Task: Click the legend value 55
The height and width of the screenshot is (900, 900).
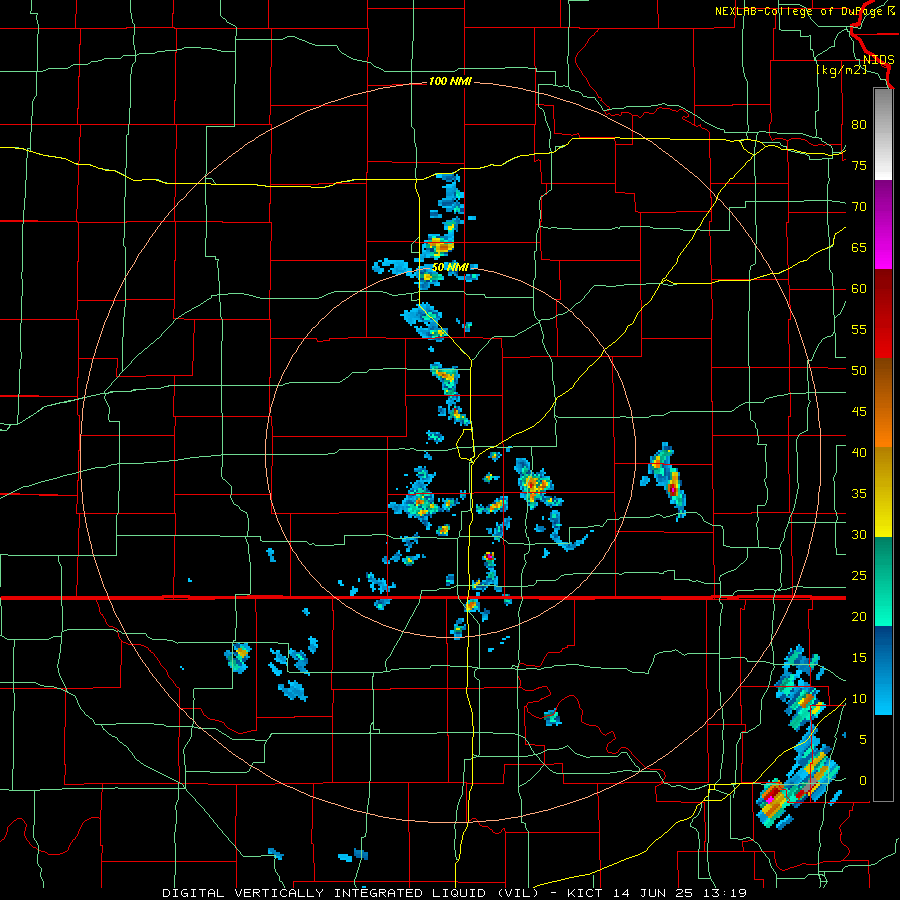Action: click(x=859, y=330)
